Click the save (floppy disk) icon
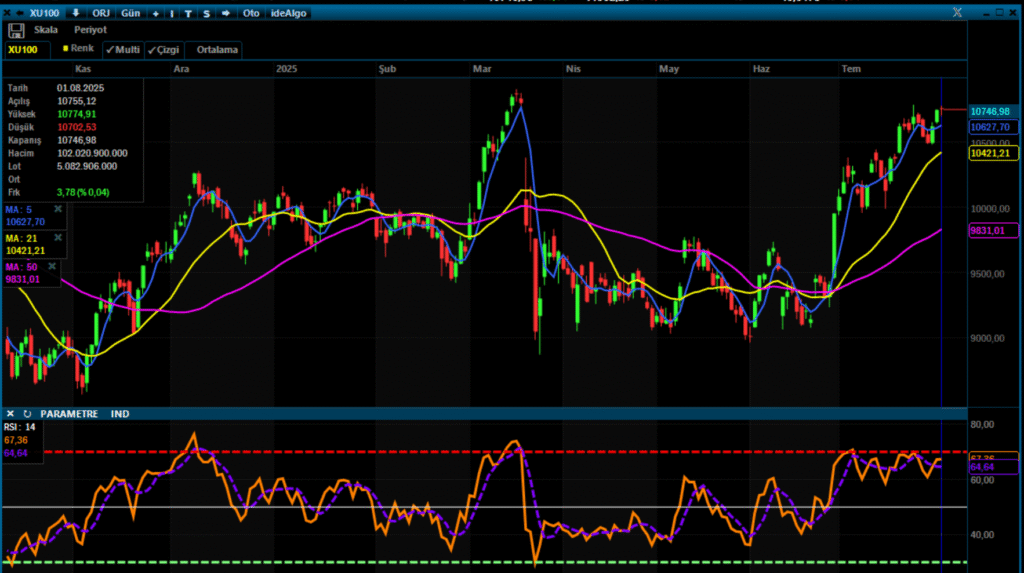The width and height of the screenshot is (1024, 573). [16, 30]
